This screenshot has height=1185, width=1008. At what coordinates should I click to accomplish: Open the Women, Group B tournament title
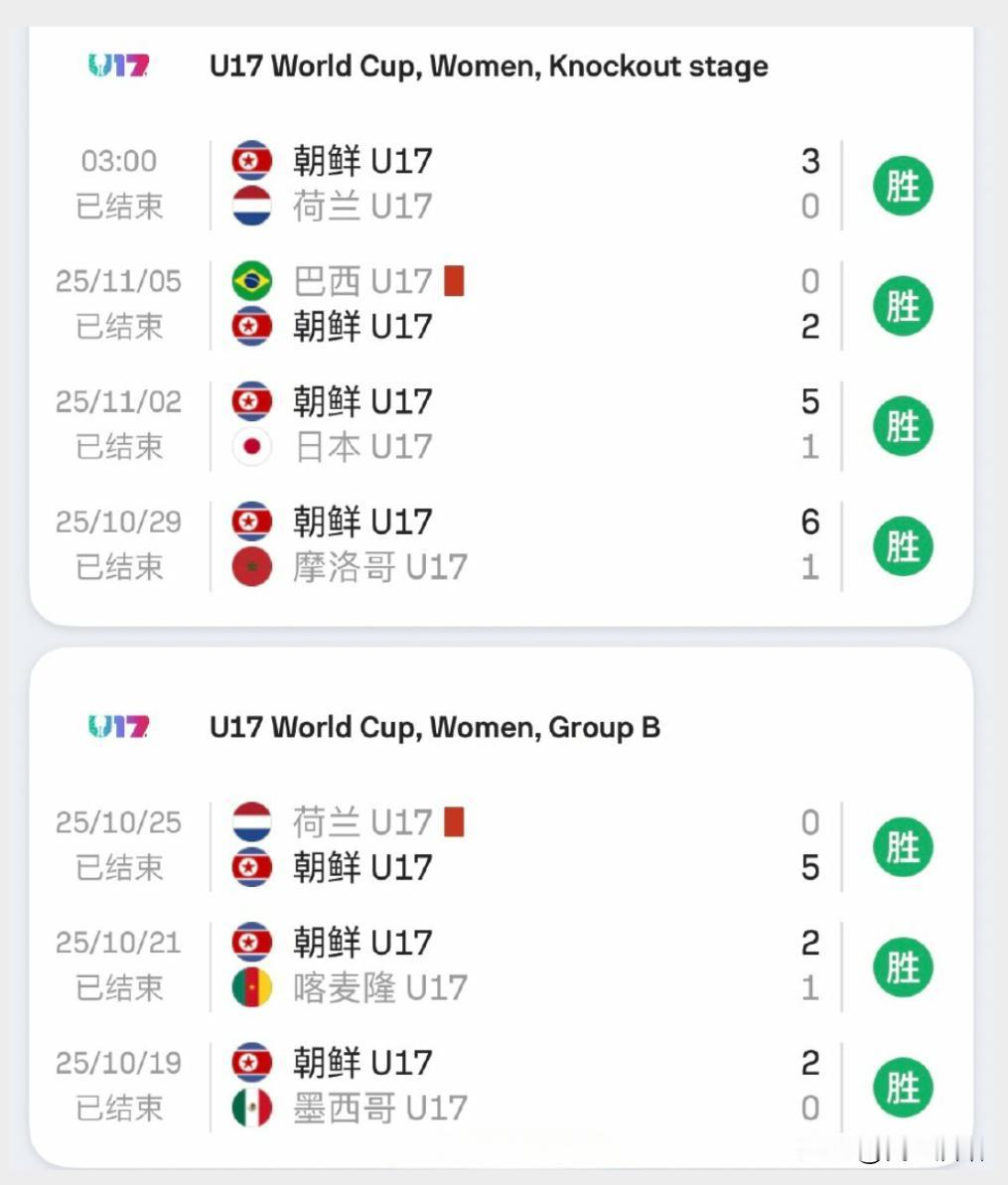click(435, 727)
